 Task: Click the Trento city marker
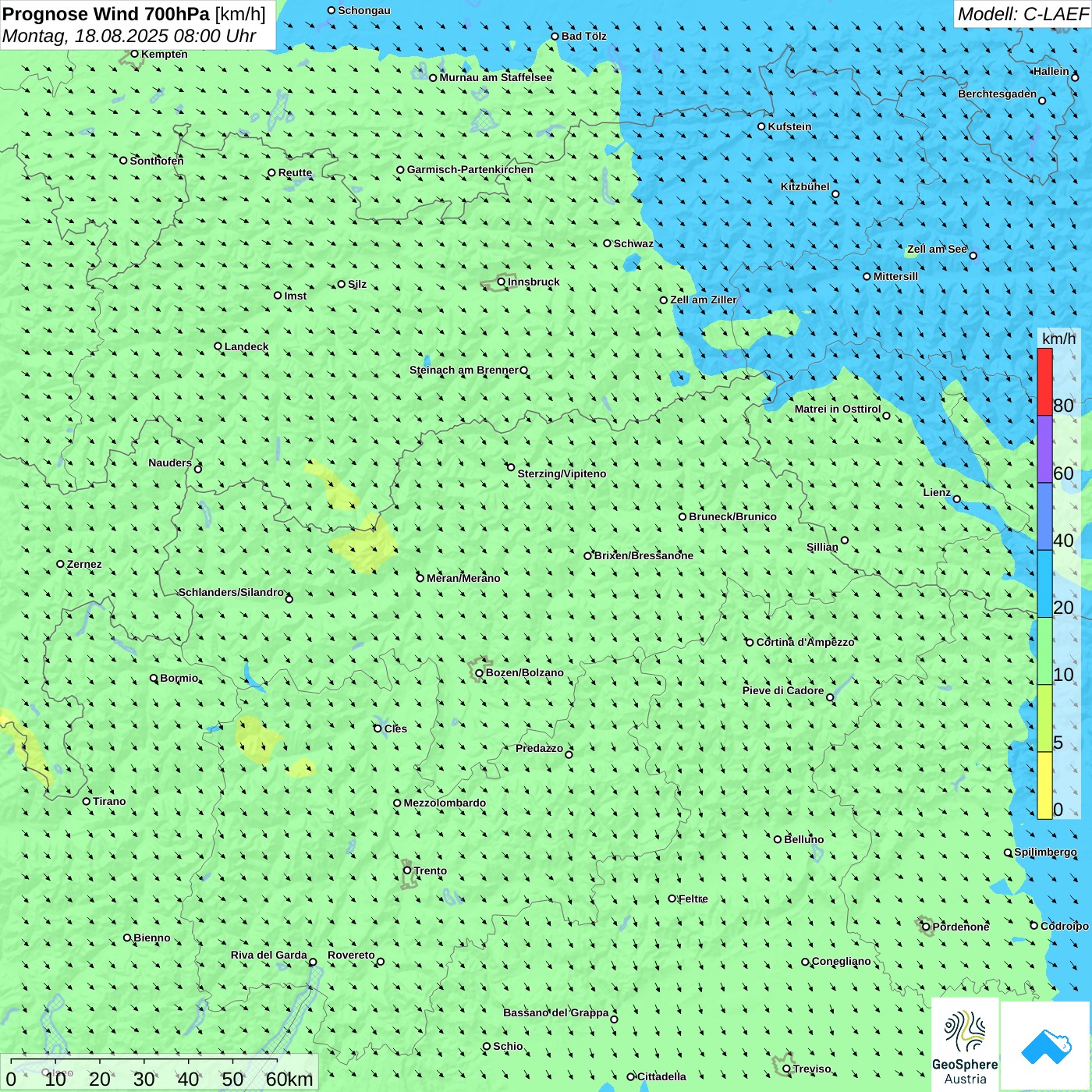tap(407, 870)
